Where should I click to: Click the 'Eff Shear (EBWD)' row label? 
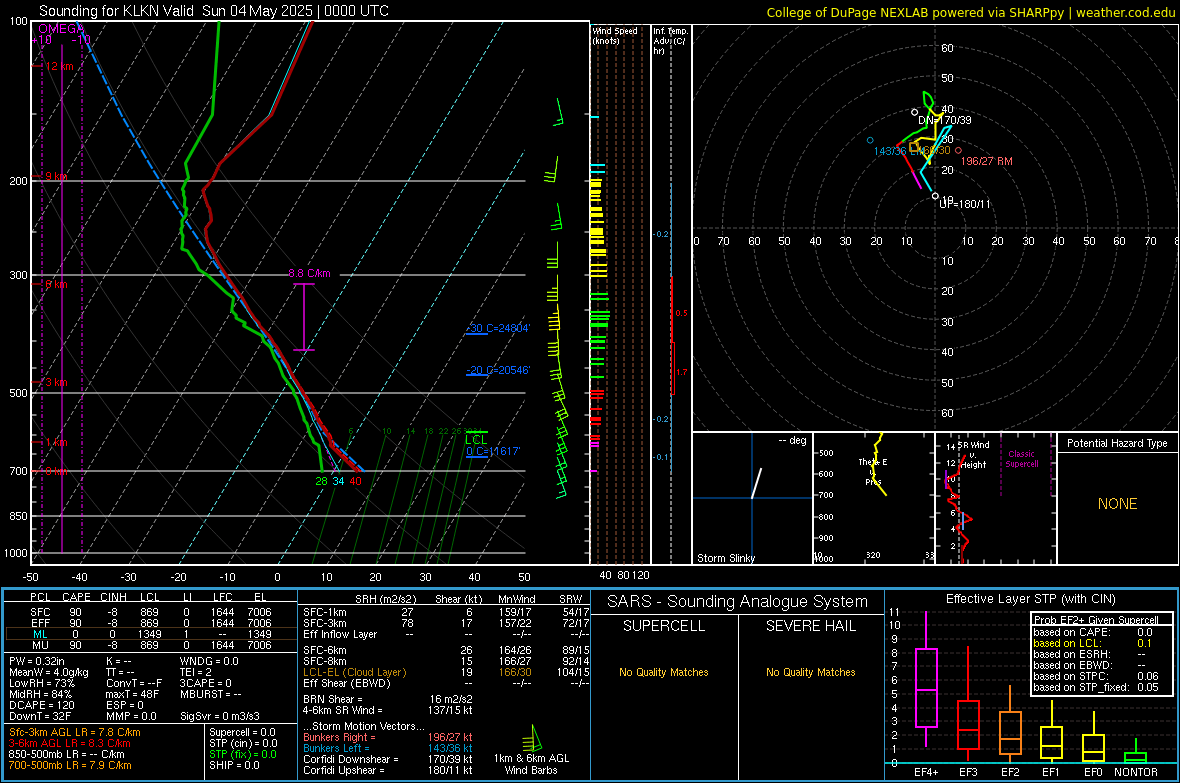(346, 683)
